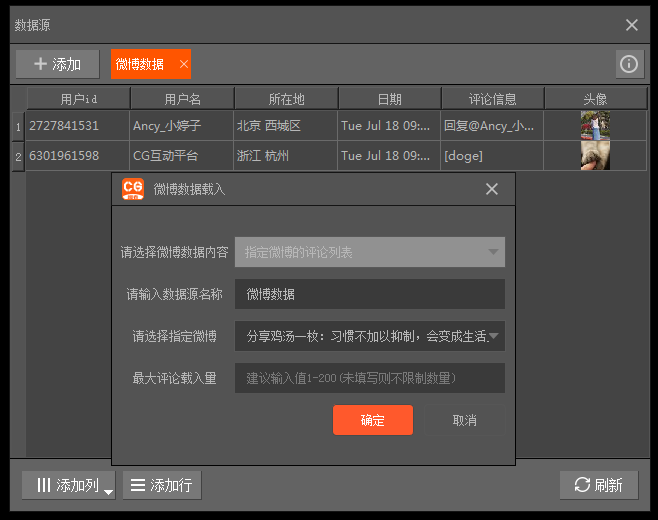Click the 所在地 column header
658x520 pixels.
[x=286, y=99]
